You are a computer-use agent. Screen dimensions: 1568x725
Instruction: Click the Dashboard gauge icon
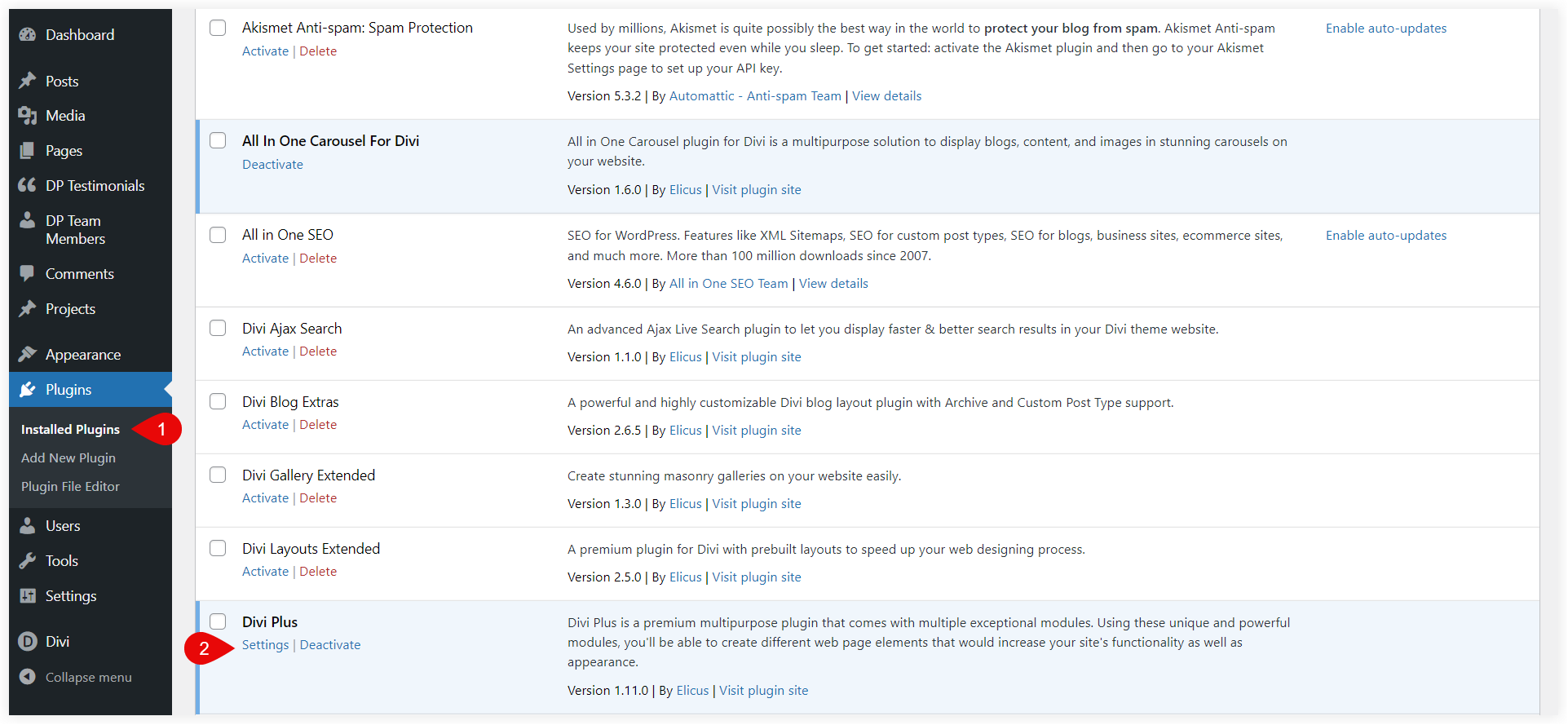point(28,34)
